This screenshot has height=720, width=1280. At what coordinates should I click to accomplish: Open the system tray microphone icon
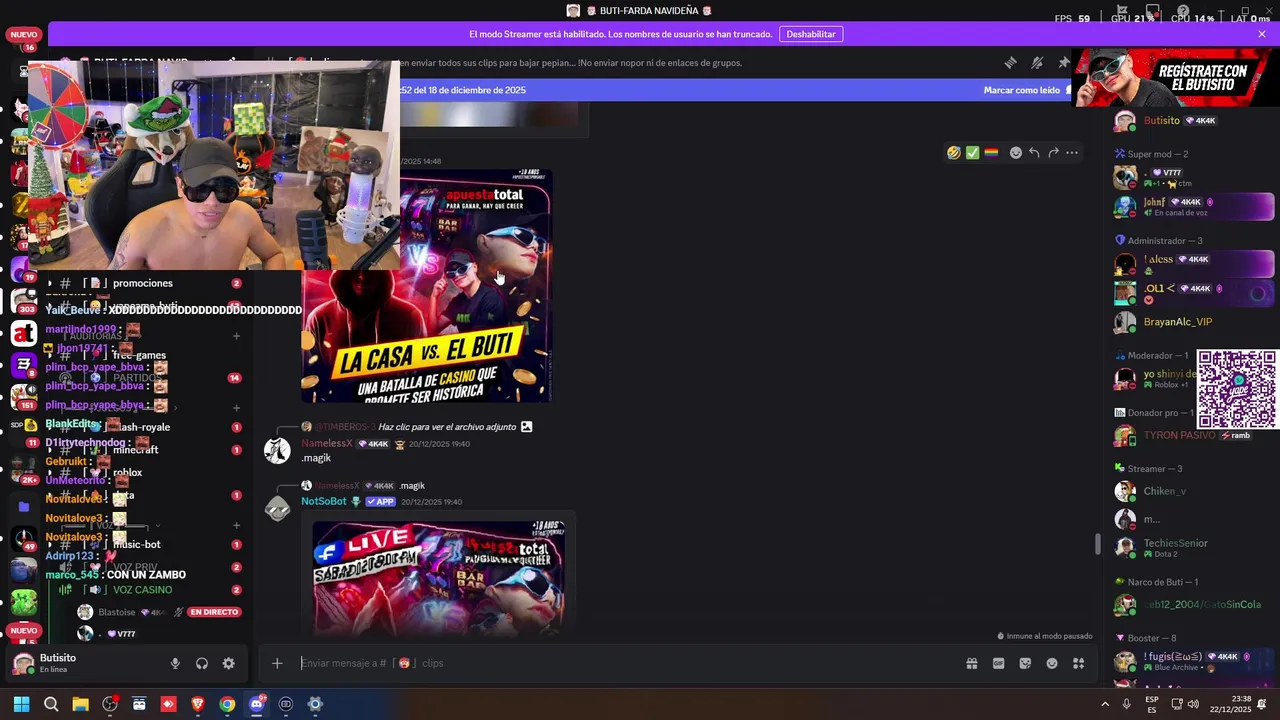1127,704
